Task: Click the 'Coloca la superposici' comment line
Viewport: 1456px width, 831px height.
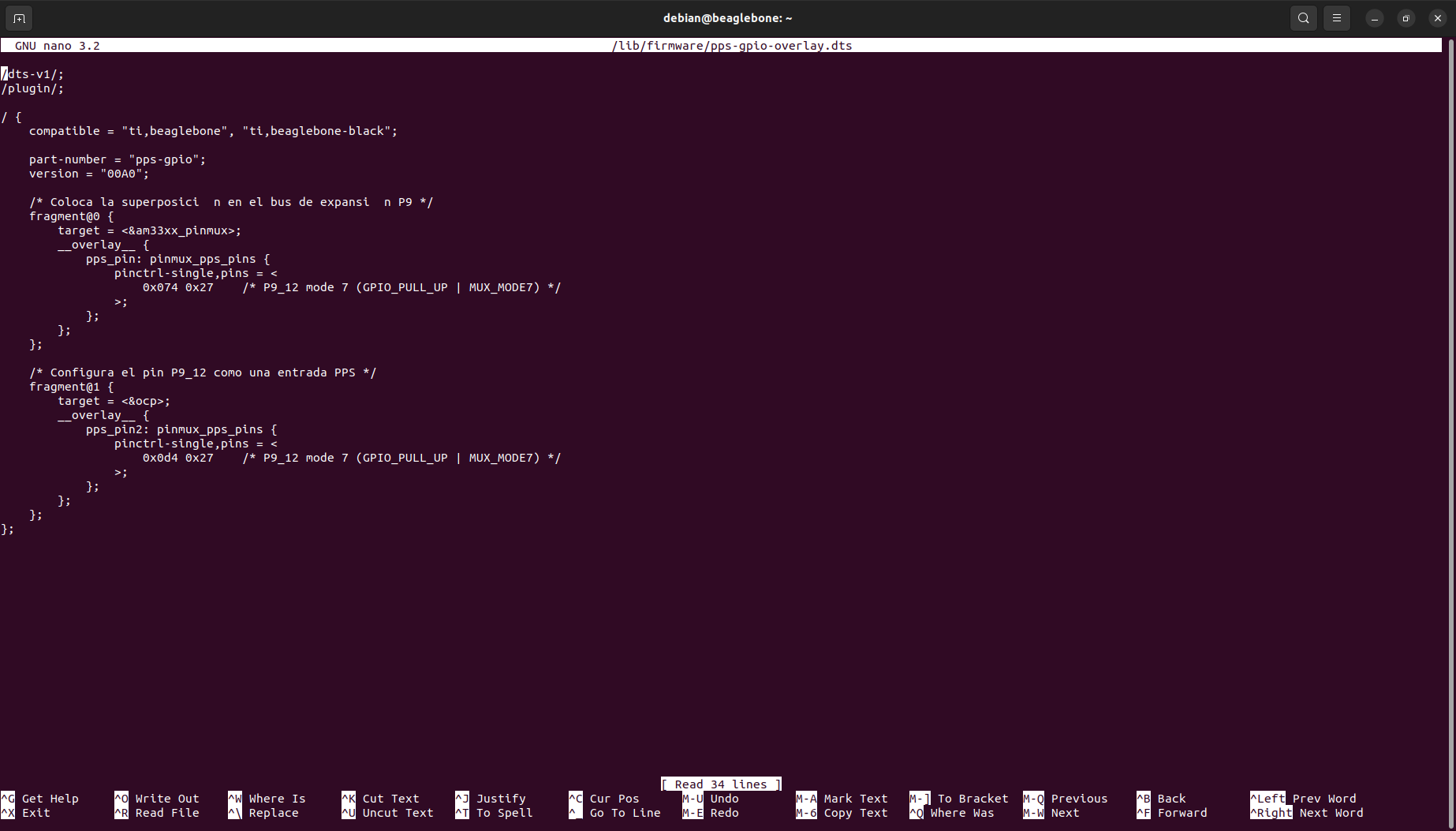Action: point(231,202)
